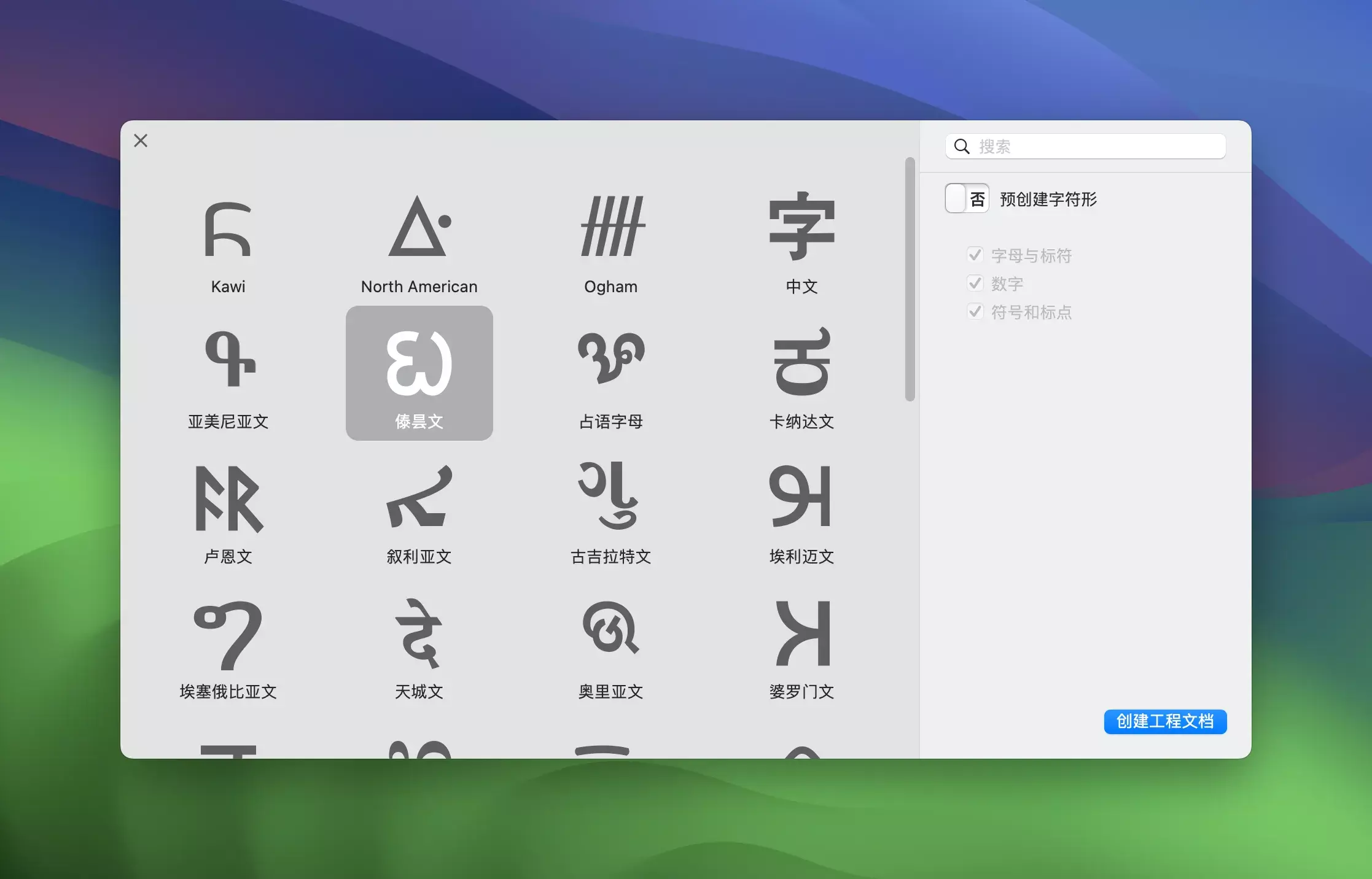Click the 创建工程文档 button
Viewport: 1372px width, 879px height.
[1164, 721]
